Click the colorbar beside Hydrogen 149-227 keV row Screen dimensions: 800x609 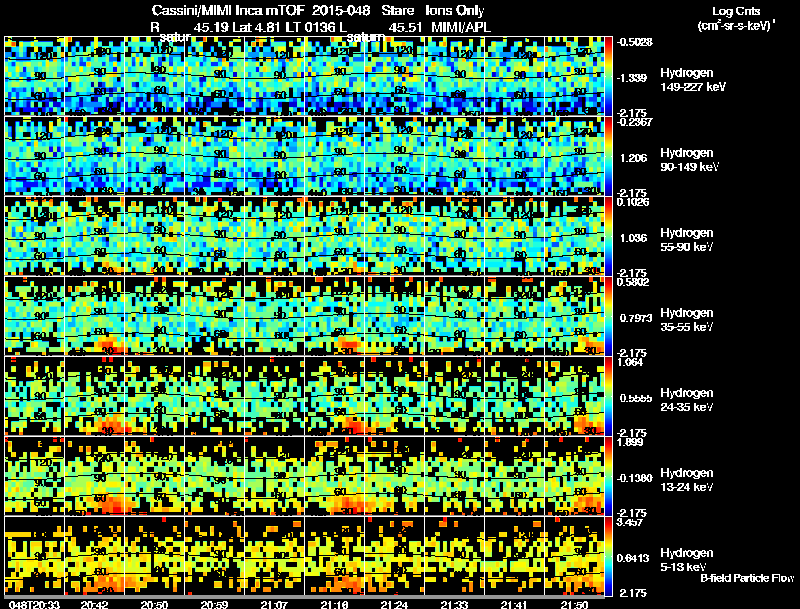(609, 76)
